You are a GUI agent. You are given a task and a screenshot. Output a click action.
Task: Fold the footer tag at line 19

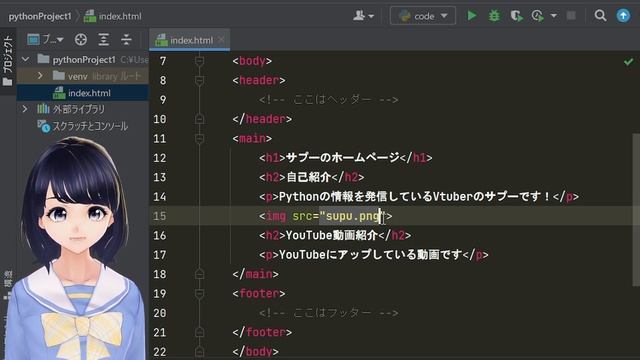tap(199, 293)
